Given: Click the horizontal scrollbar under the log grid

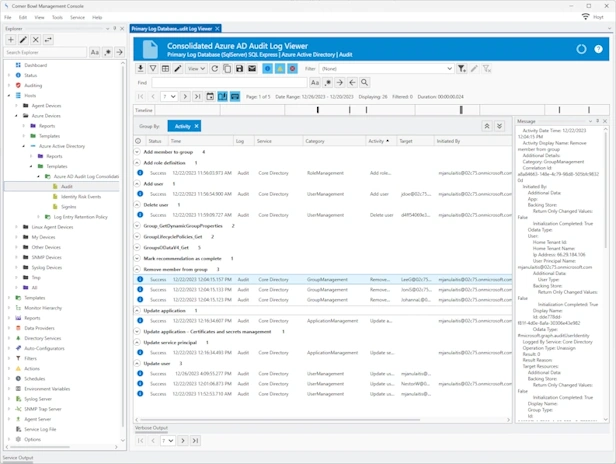Looking at the screenshot, I should pyautogui.click(x=280, y=420).
